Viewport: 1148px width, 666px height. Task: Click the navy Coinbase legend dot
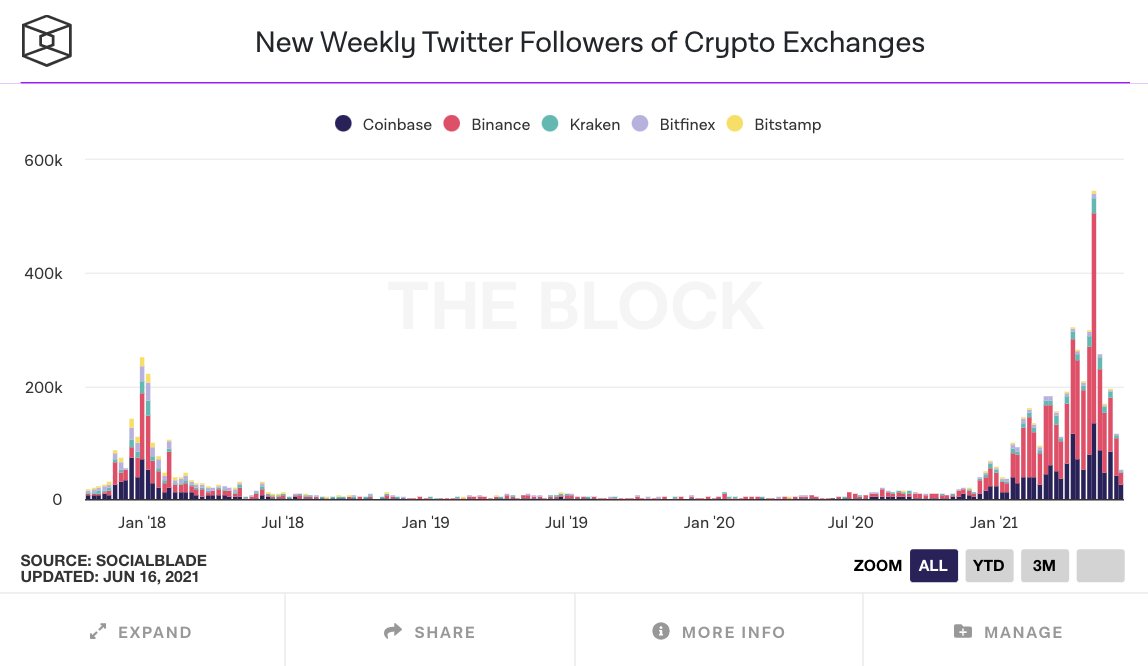click(345, 124)
